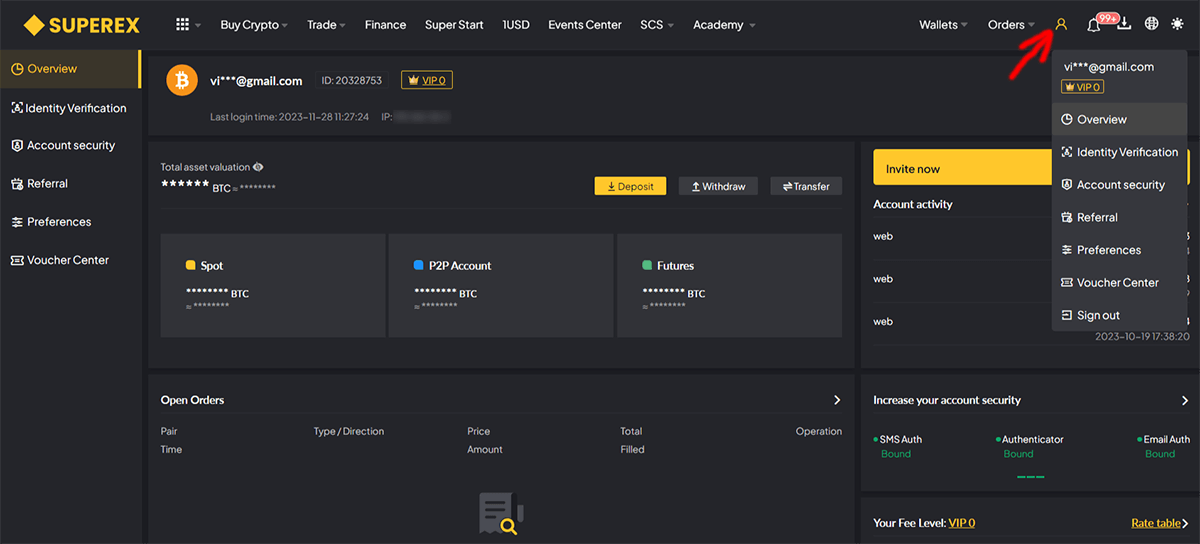Toggle the light theme sun icon
This screenshot has width=1200, height=544.
click(x=1177, y=24)
